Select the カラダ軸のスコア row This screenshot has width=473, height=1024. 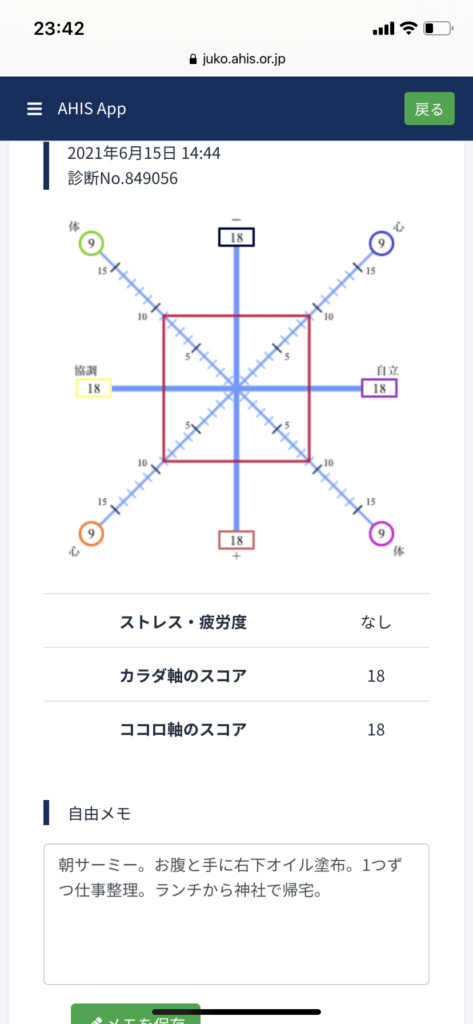[236, 675]
